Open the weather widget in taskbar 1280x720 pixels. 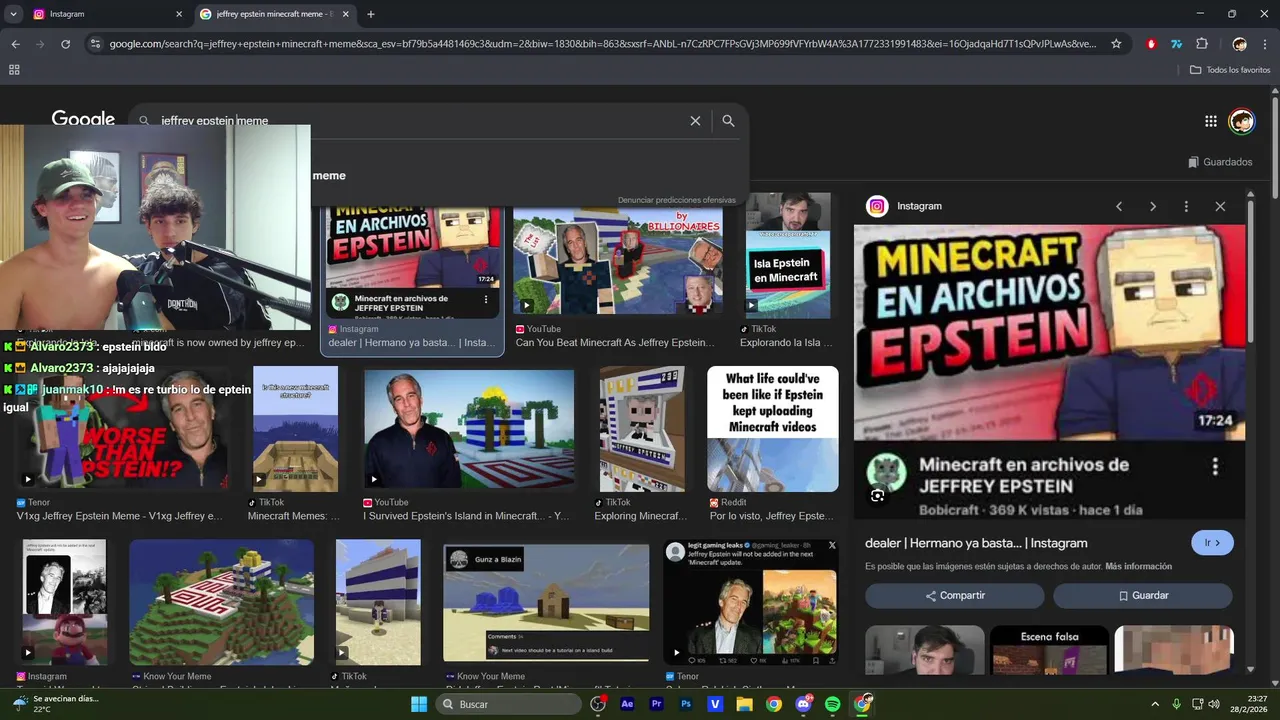point(55,704)
